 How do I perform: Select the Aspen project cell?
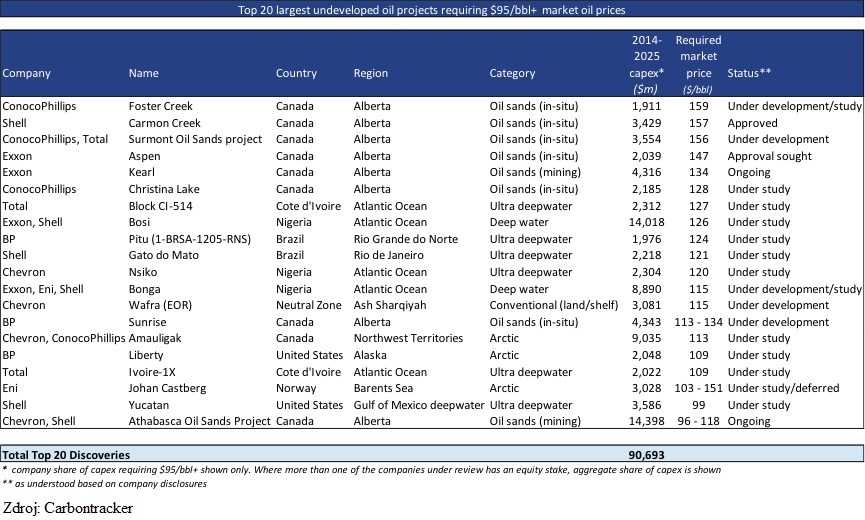[145, 156]
